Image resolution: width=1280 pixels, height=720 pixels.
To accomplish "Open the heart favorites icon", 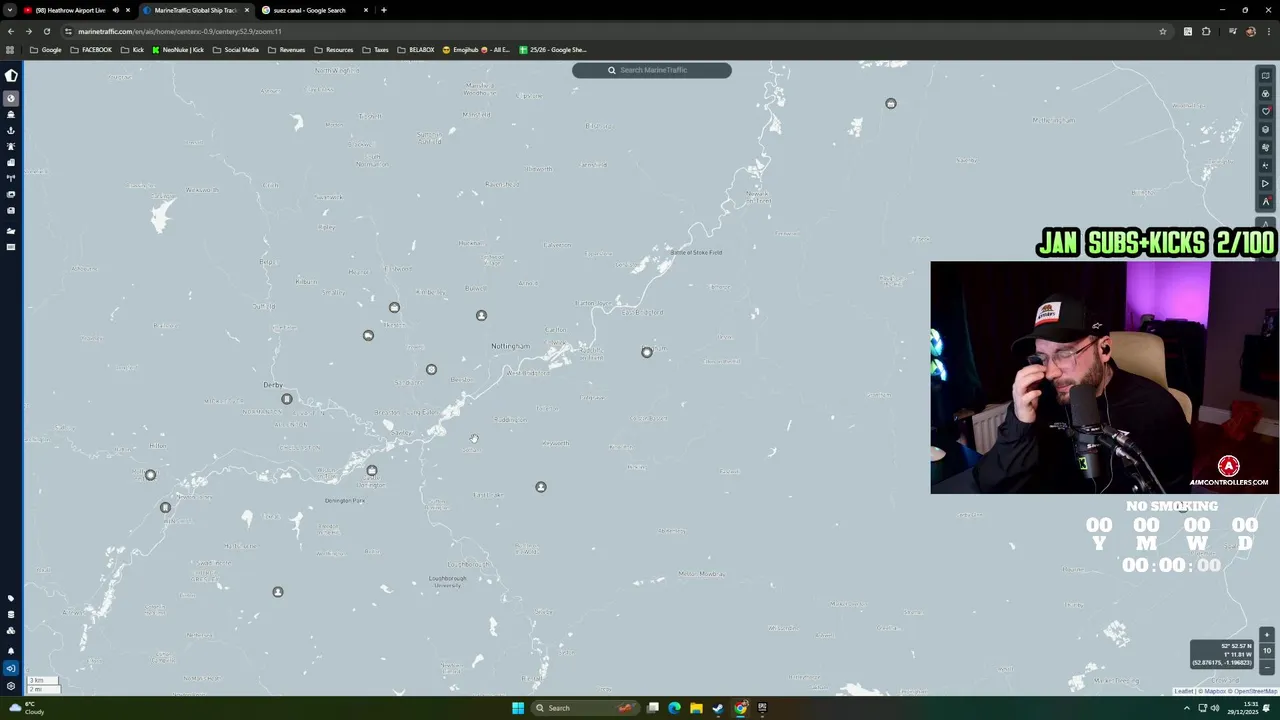I will (1265, 111).
